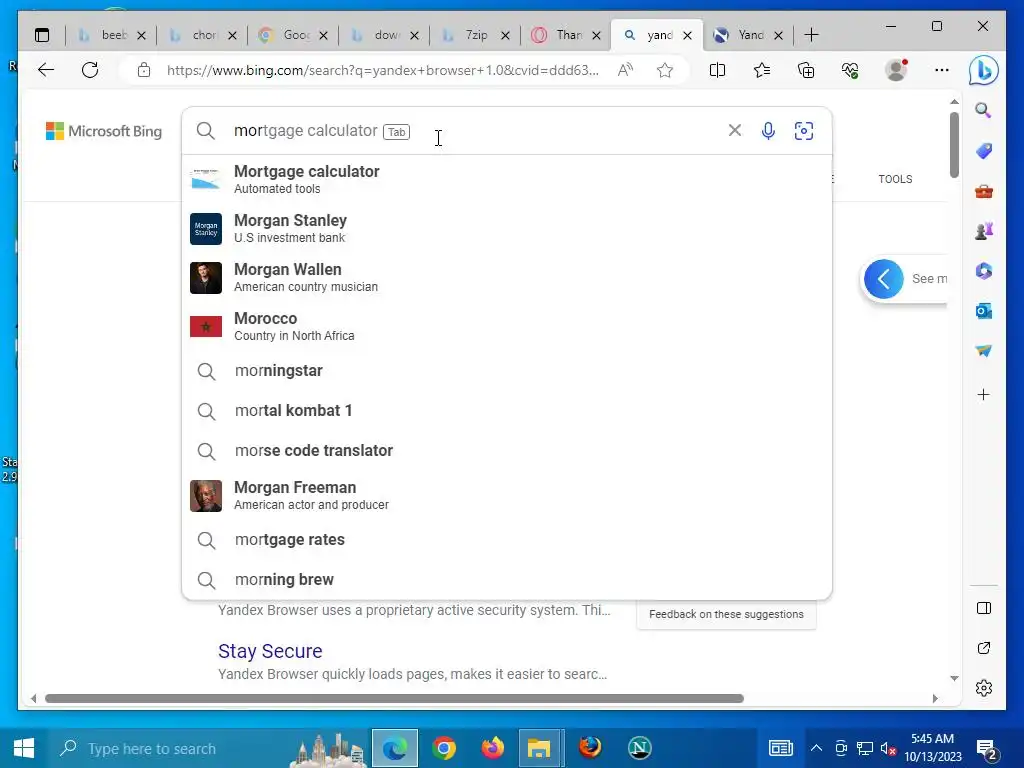Show hidden system tray icons
The image size is (1024, 768).
pos(816,748)
